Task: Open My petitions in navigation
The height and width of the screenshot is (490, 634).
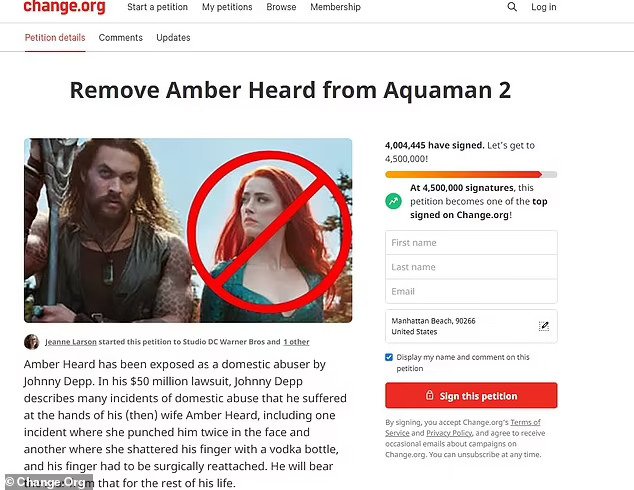Action: [227, 7]
